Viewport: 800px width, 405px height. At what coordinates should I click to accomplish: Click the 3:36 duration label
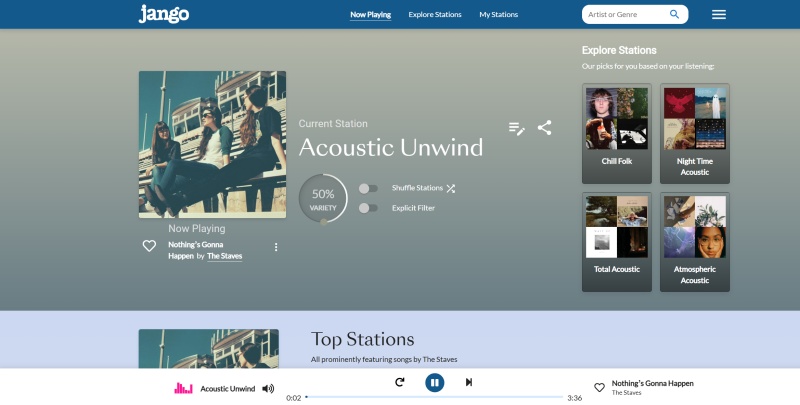(574, 398)
